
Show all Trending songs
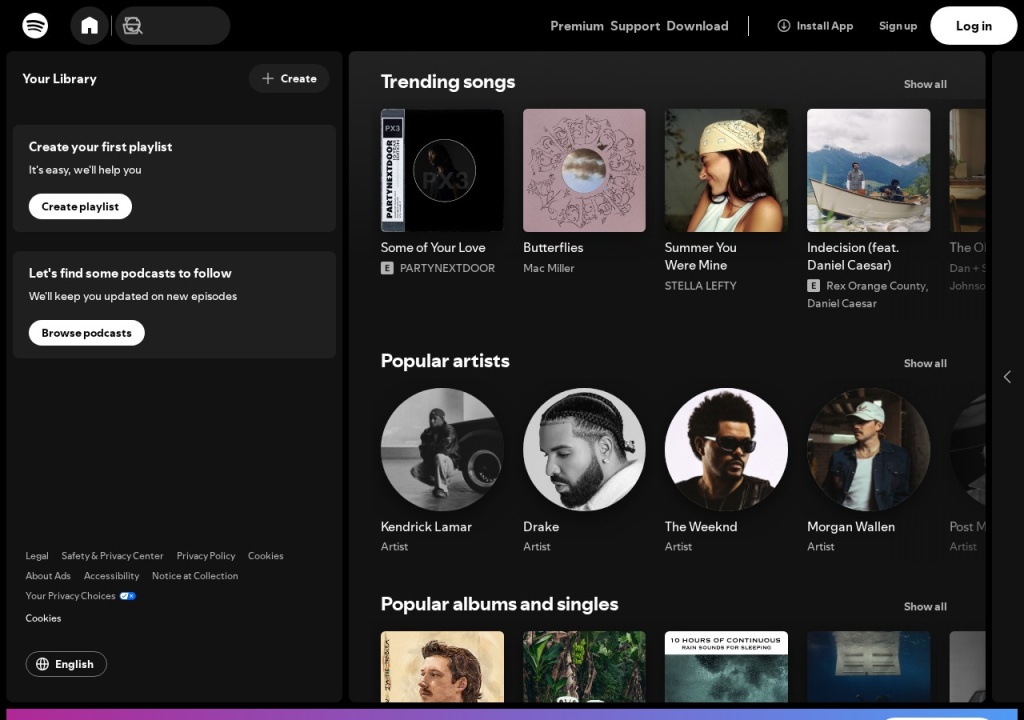(925, 84)
